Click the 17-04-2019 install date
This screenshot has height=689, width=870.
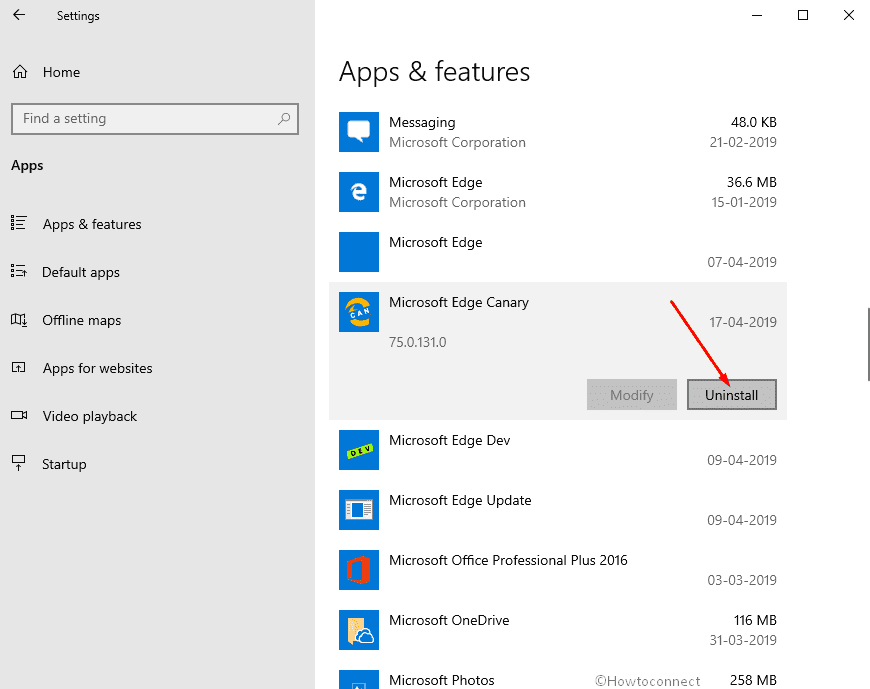742,322
